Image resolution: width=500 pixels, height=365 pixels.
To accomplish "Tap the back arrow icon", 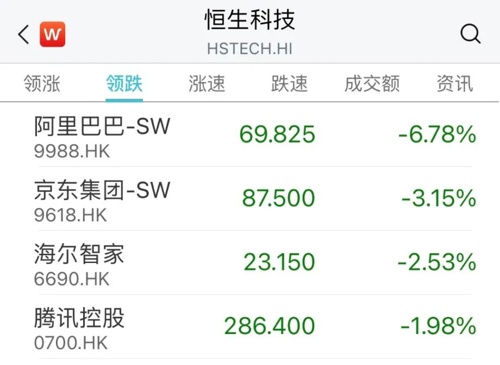I will [23, 34].
